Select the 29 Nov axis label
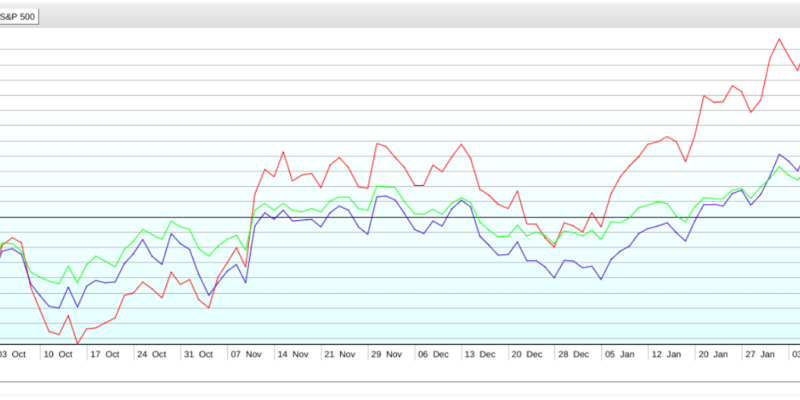800x400 pixels. coord(386,354)
